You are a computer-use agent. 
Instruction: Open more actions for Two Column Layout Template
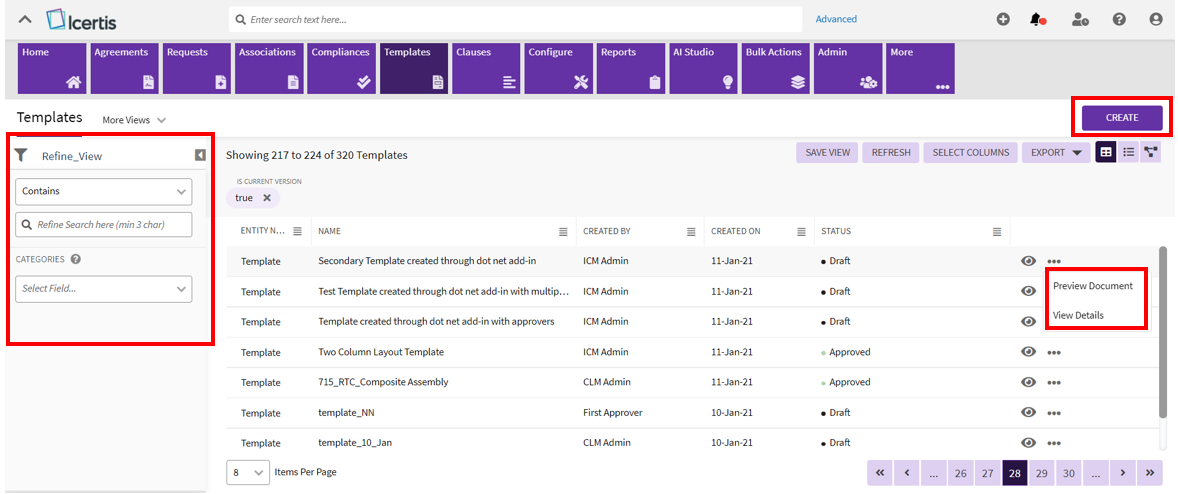[x=1054, y=352]
